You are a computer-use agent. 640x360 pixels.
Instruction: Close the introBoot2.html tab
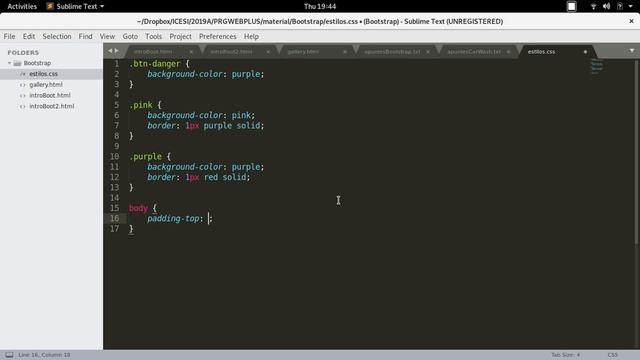[268, 52]
